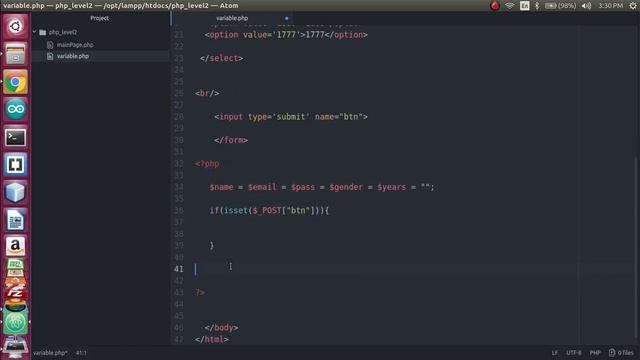Click the </form> closing tag
The height and width of the screenshot is (360, 640).
[231, 140]
